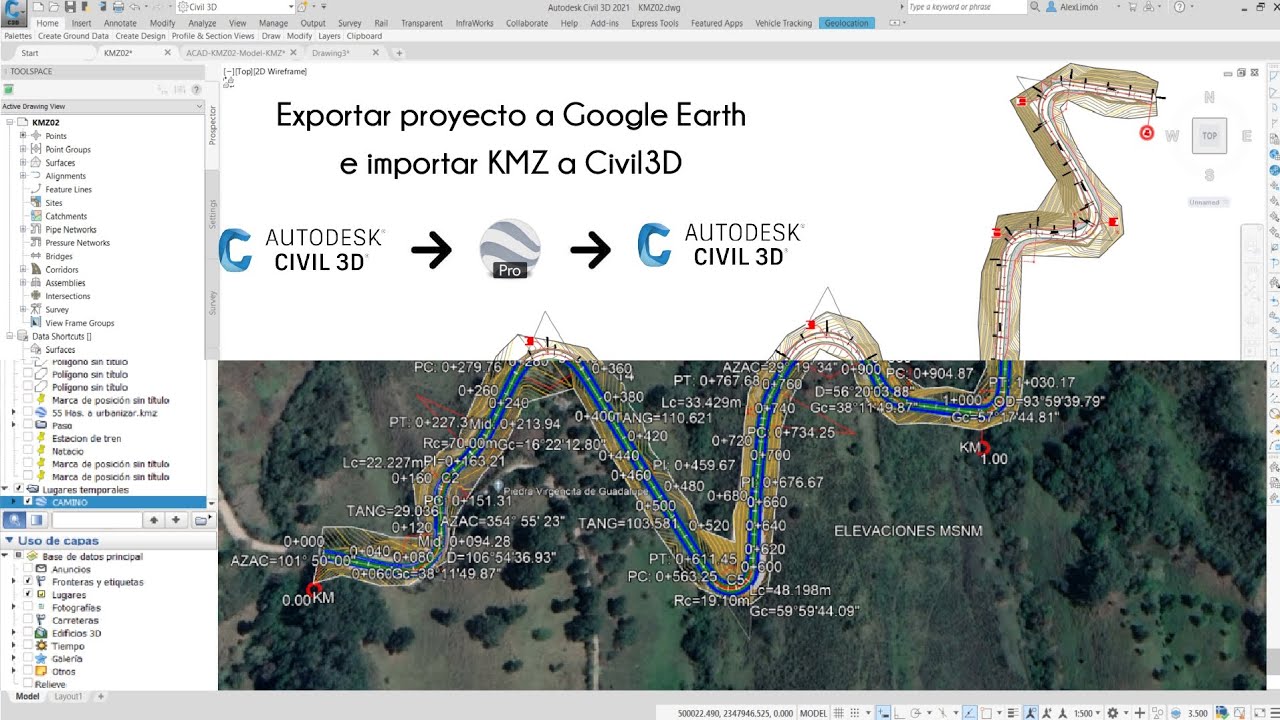
Task: Expand the Corridors node in Toolspace
Action: point(23,269)
